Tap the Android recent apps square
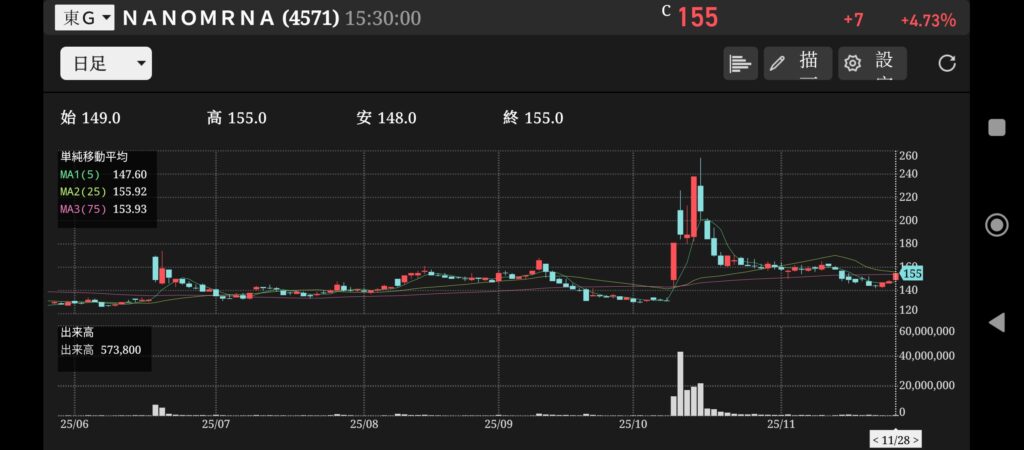The image size is (1024, 450). tap(996, 127)
